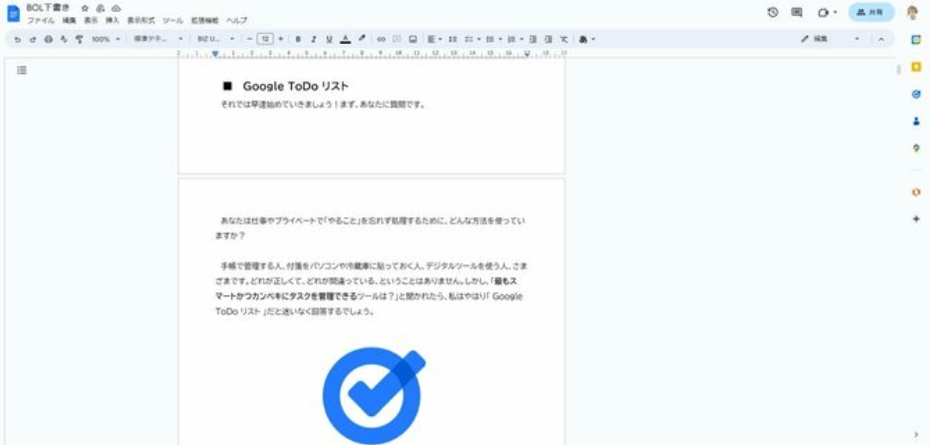The width and height of the screenshot is (930, 445).
Task: Click the plus get add-ons icon
Action: [x=916, y=219]
